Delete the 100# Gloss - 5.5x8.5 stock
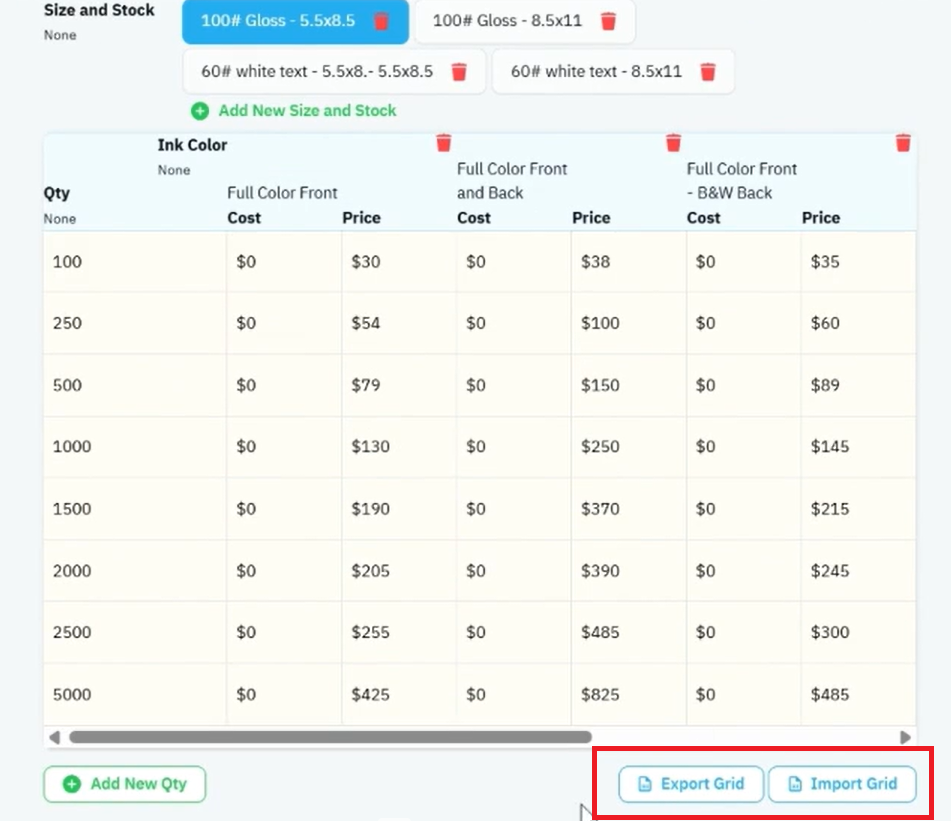951x821 pixels. (x=381, y=21)
